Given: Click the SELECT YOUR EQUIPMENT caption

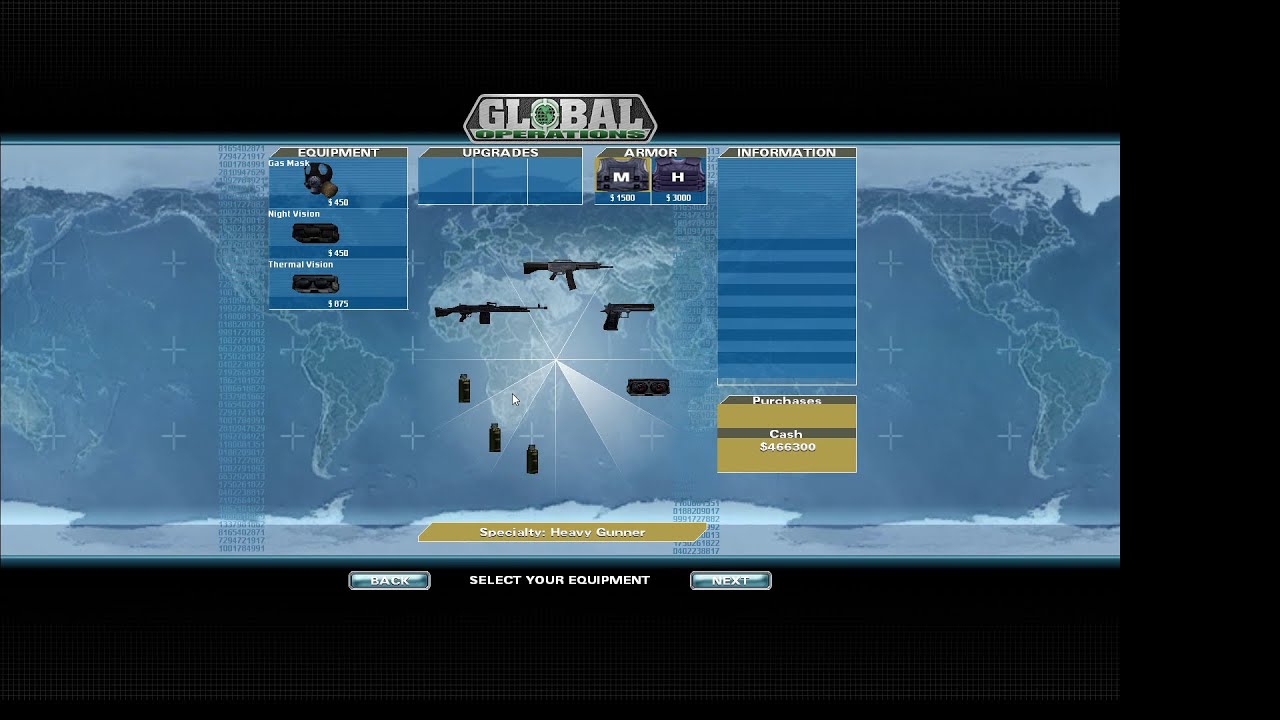Looking at the screenshot, I should click(559, 580).
